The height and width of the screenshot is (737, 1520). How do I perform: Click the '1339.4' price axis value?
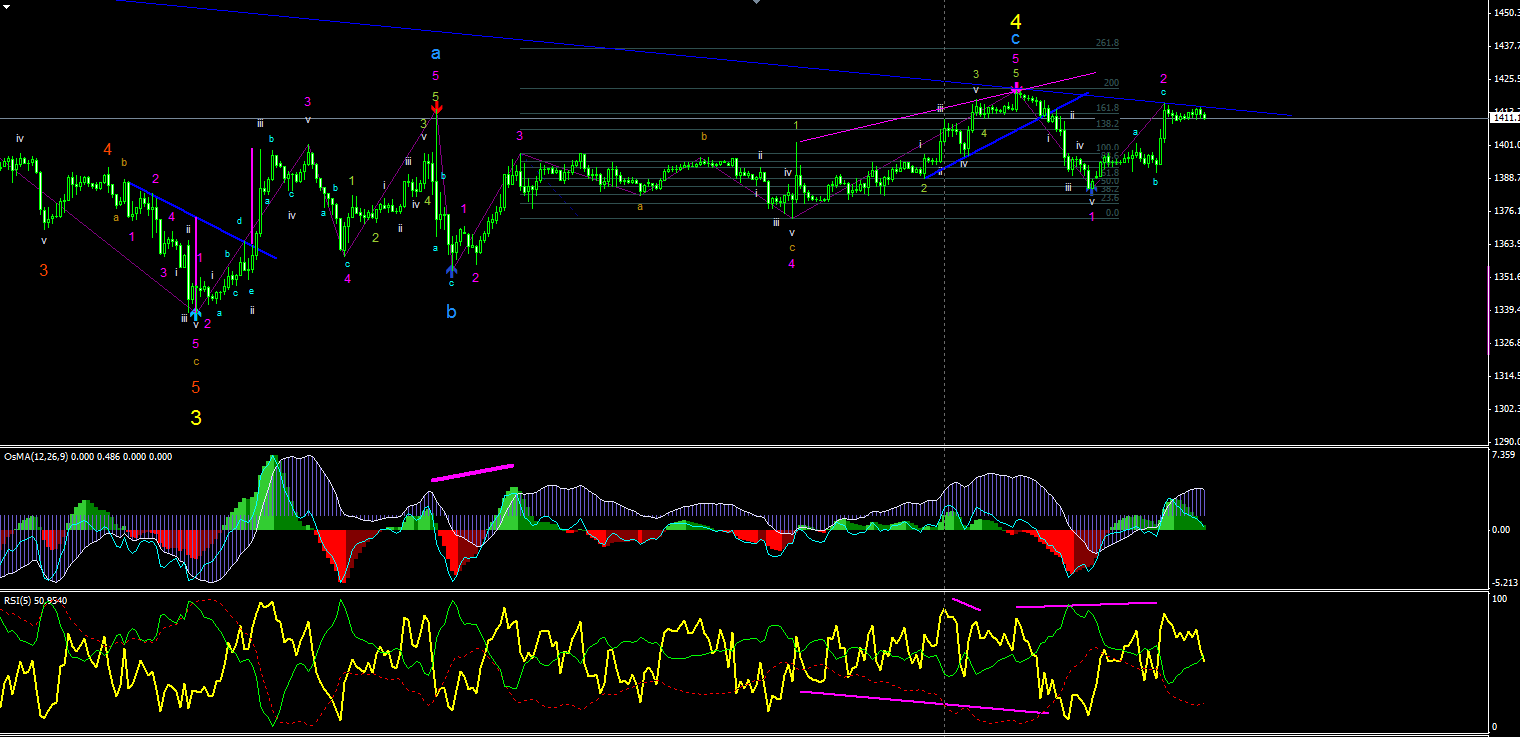pos(1506,310)
